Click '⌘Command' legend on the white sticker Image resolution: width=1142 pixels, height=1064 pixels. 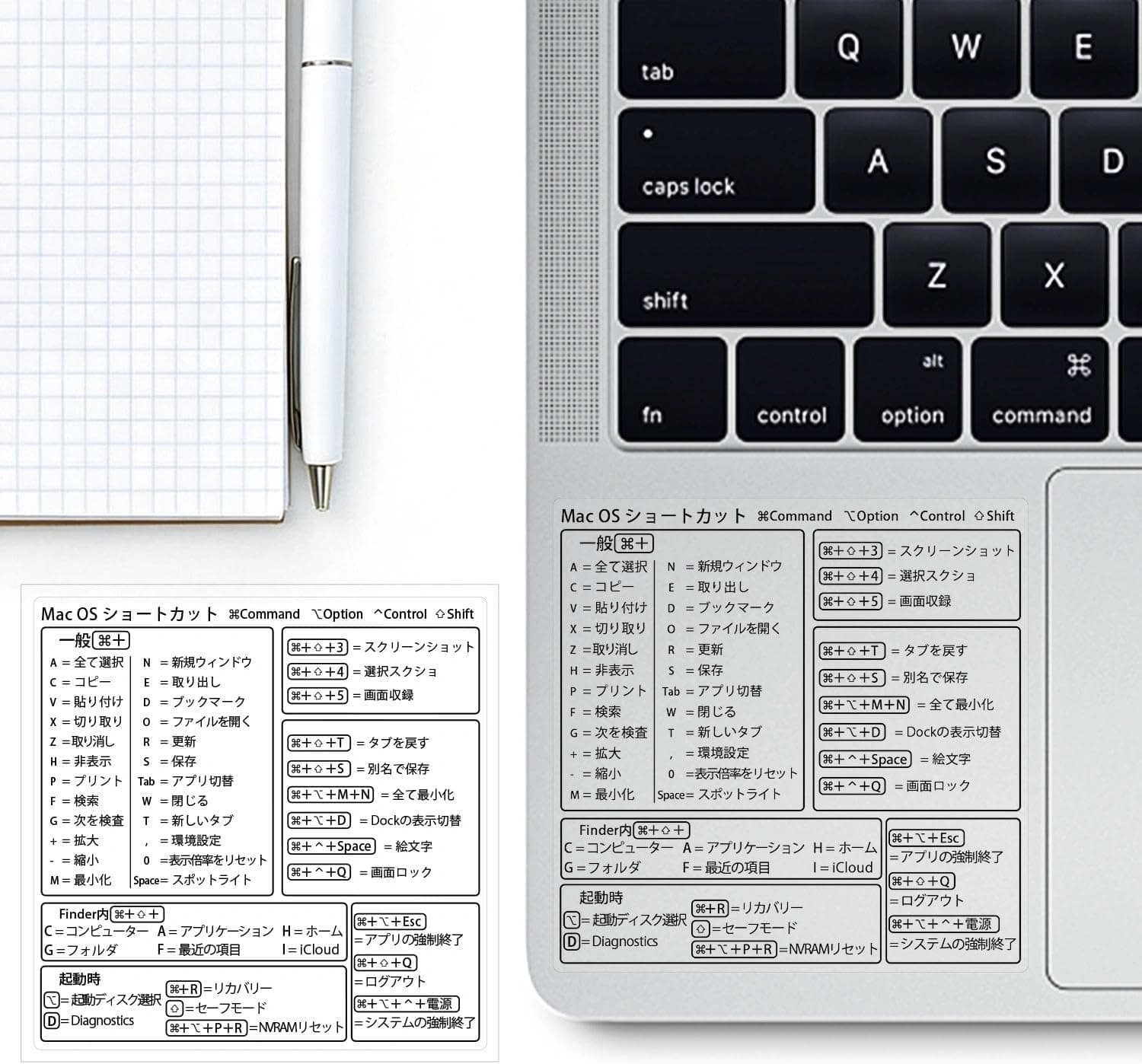pyautogui.click(x=264, y=614)
